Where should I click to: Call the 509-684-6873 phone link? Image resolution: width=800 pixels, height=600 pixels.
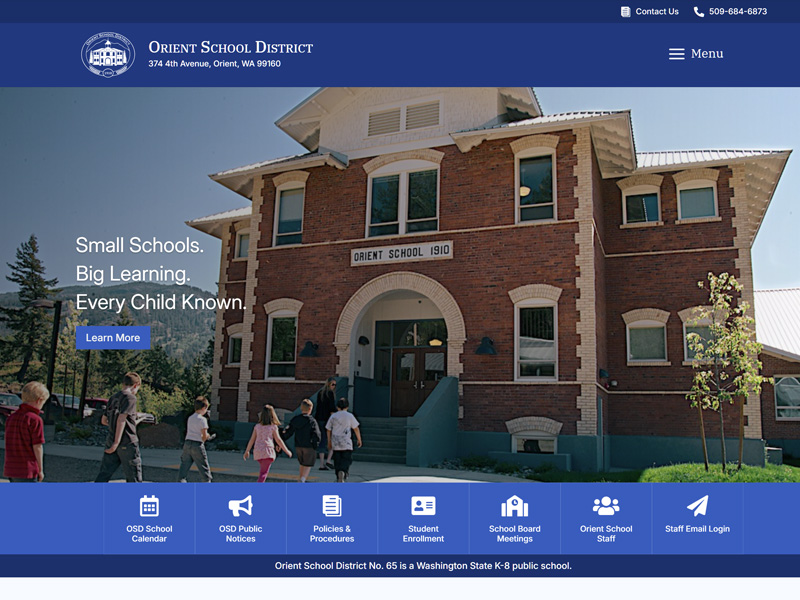[738, 12]
